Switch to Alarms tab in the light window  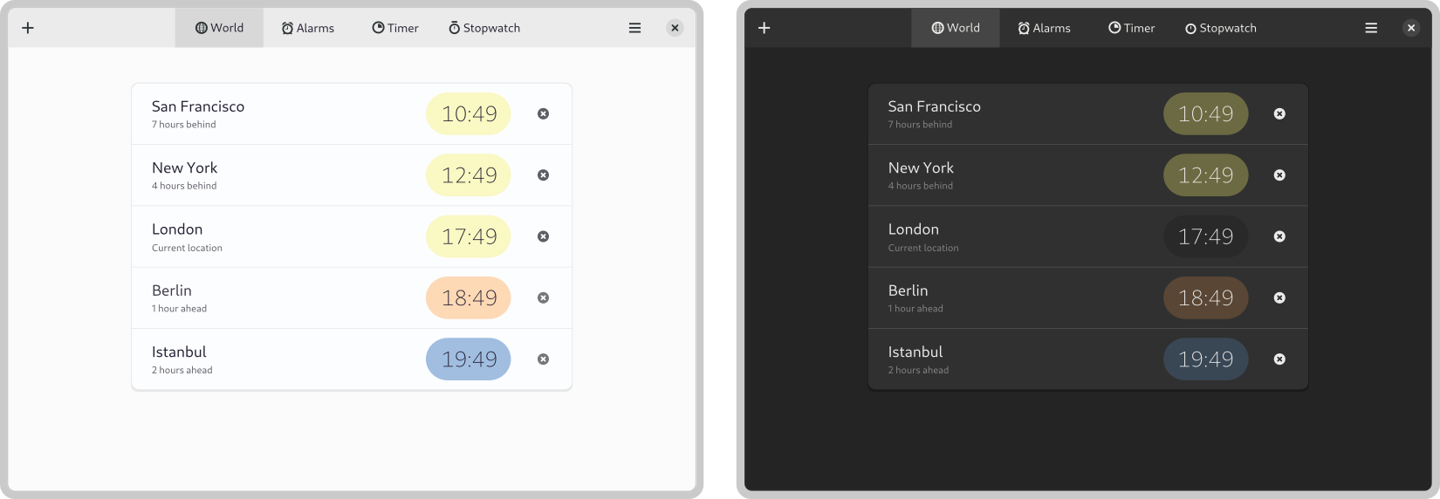(x=308, y=28)
